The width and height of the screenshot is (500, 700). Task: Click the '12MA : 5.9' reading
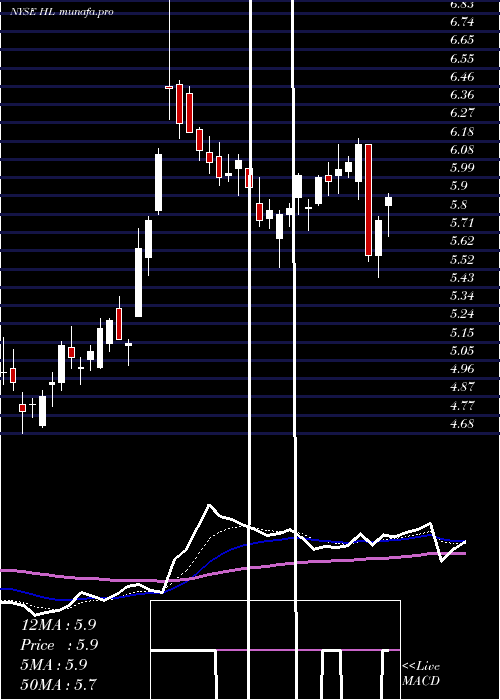[58, 625]
